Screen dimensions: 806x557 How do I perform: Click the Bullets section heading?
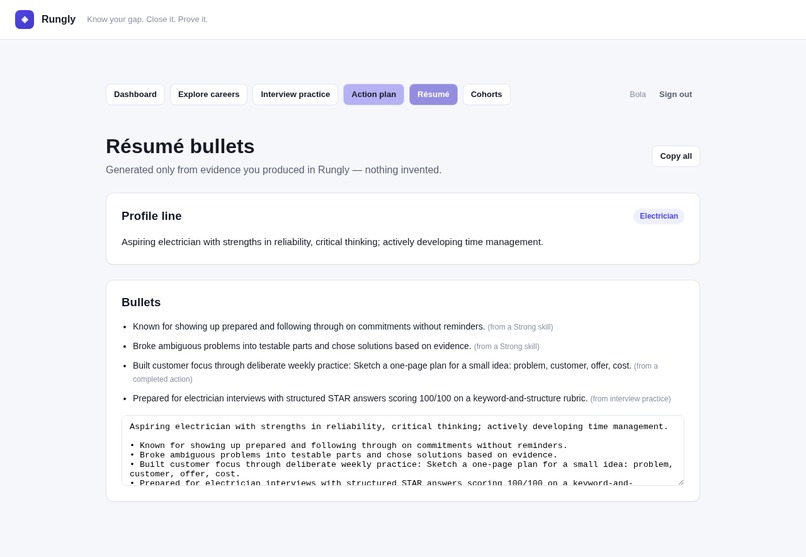(141, 303)
